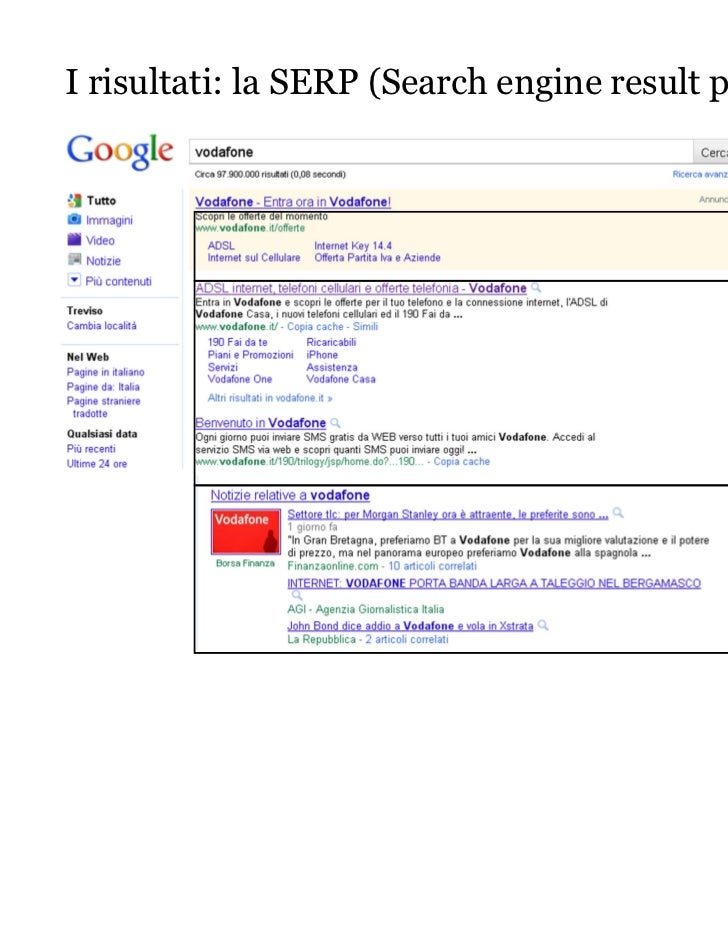Click 10 articoli correlati link

[432, 566]
